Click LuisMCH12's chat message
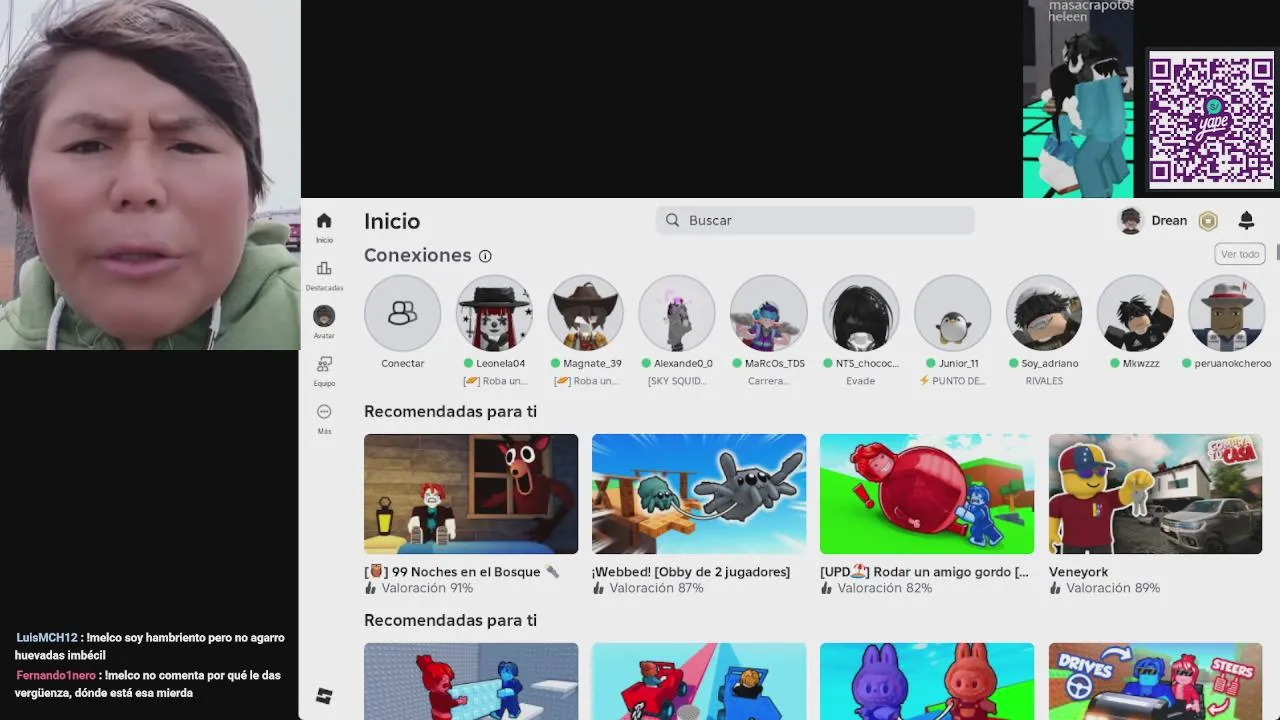The image size is (1280, 720). point(150,646)
